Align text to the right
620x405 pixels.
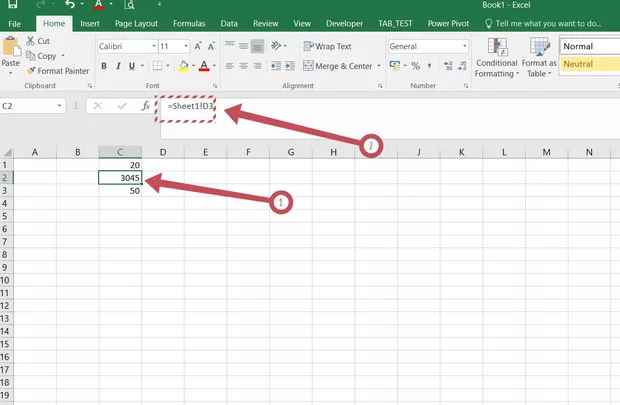(257, 66)
